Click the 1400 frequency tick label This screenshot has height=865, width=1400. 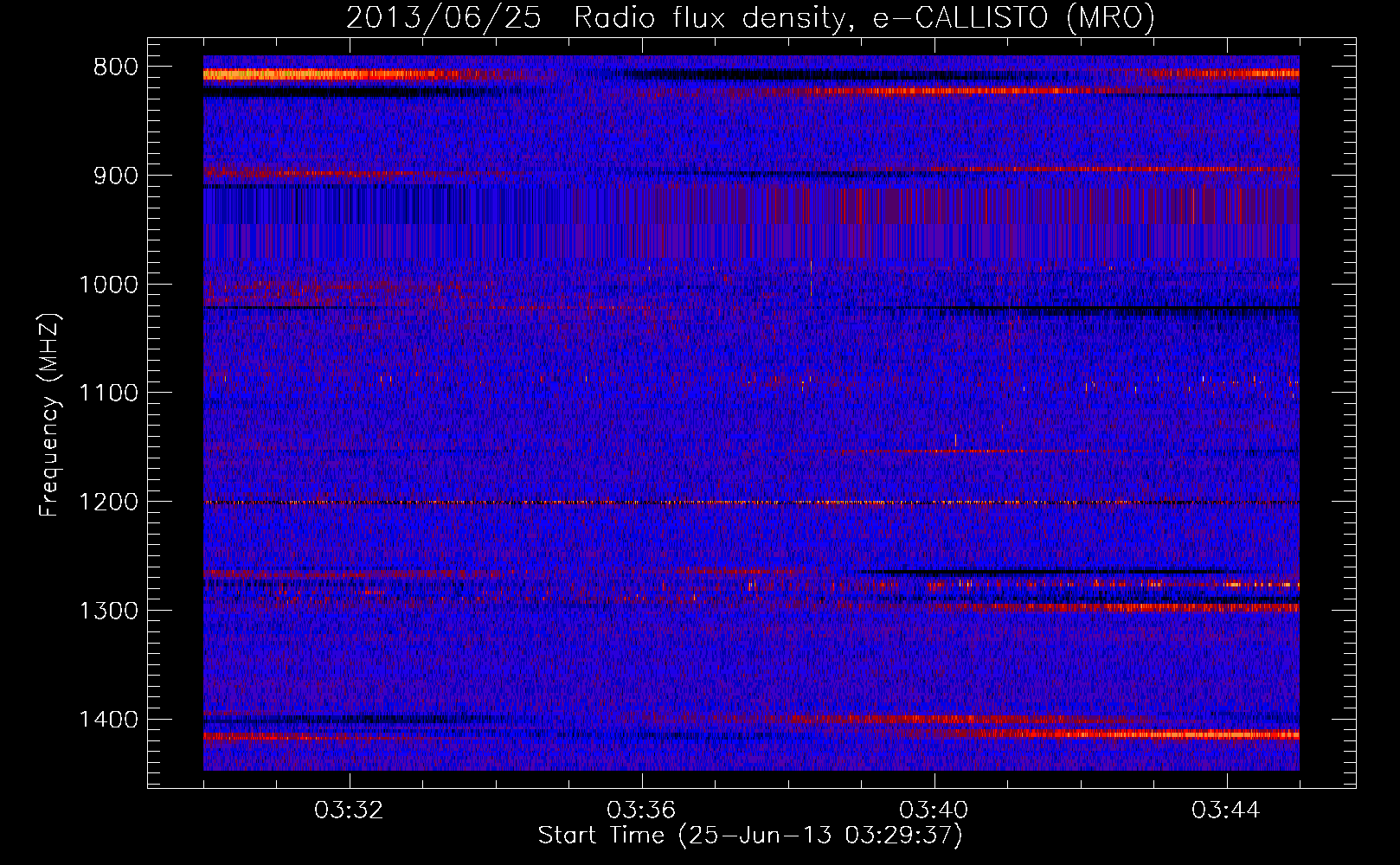click(108, 720)
